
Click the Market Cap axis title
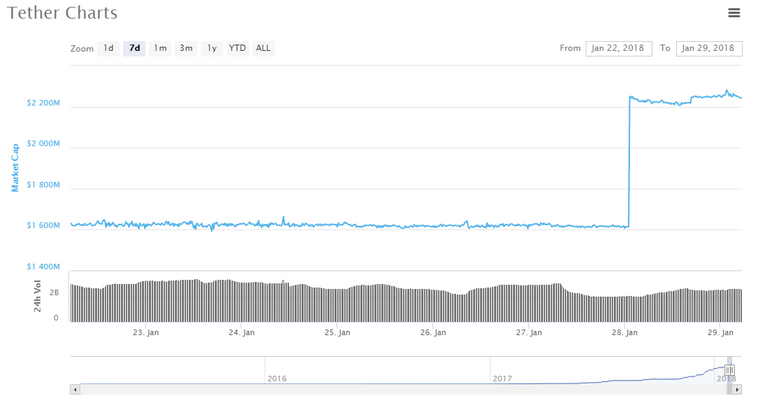pos(15,167)
